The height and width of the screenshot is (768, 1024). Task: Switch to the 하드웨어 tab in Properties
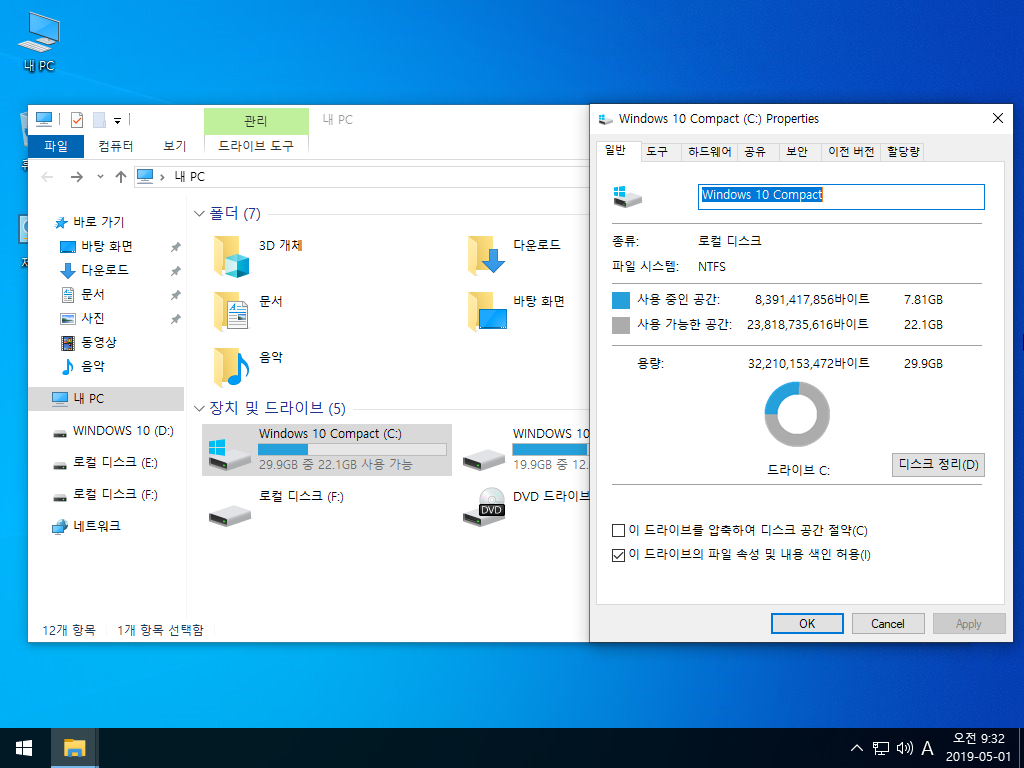point(709,152)
